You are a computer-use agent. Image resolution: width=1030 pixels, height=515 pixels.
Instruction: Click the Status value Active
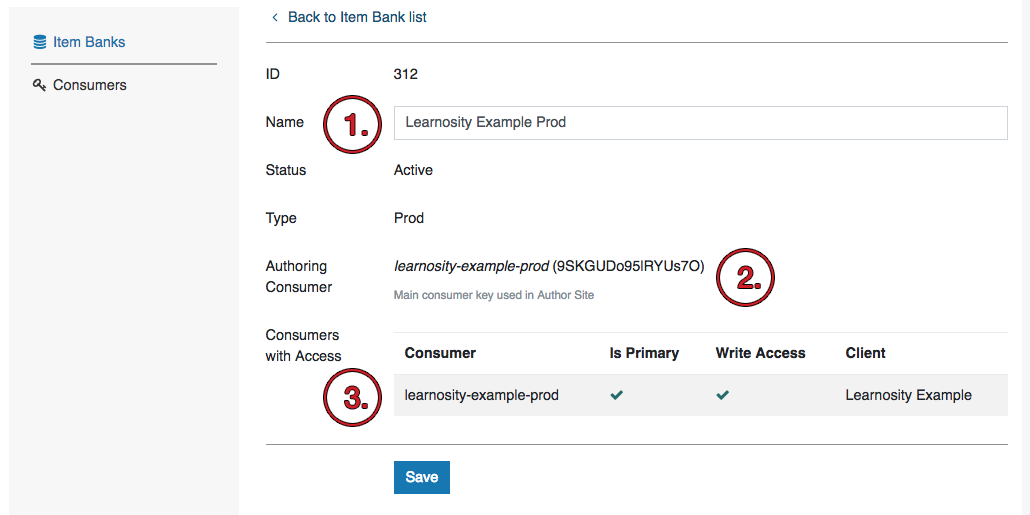pos(413,170)
